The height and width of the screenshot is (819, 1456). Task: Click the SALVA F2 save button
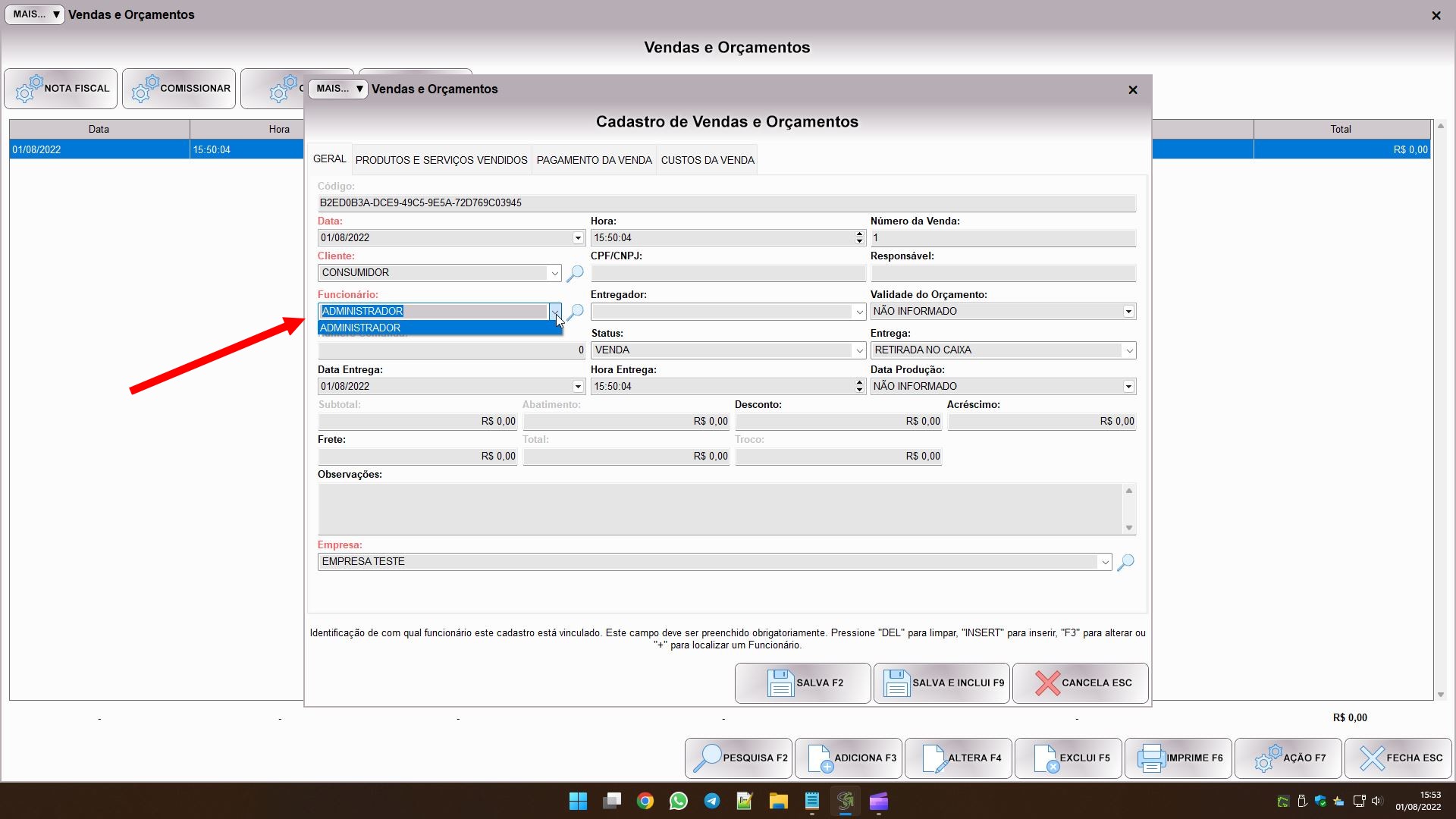pyautogui.click(x=802, y=682)
